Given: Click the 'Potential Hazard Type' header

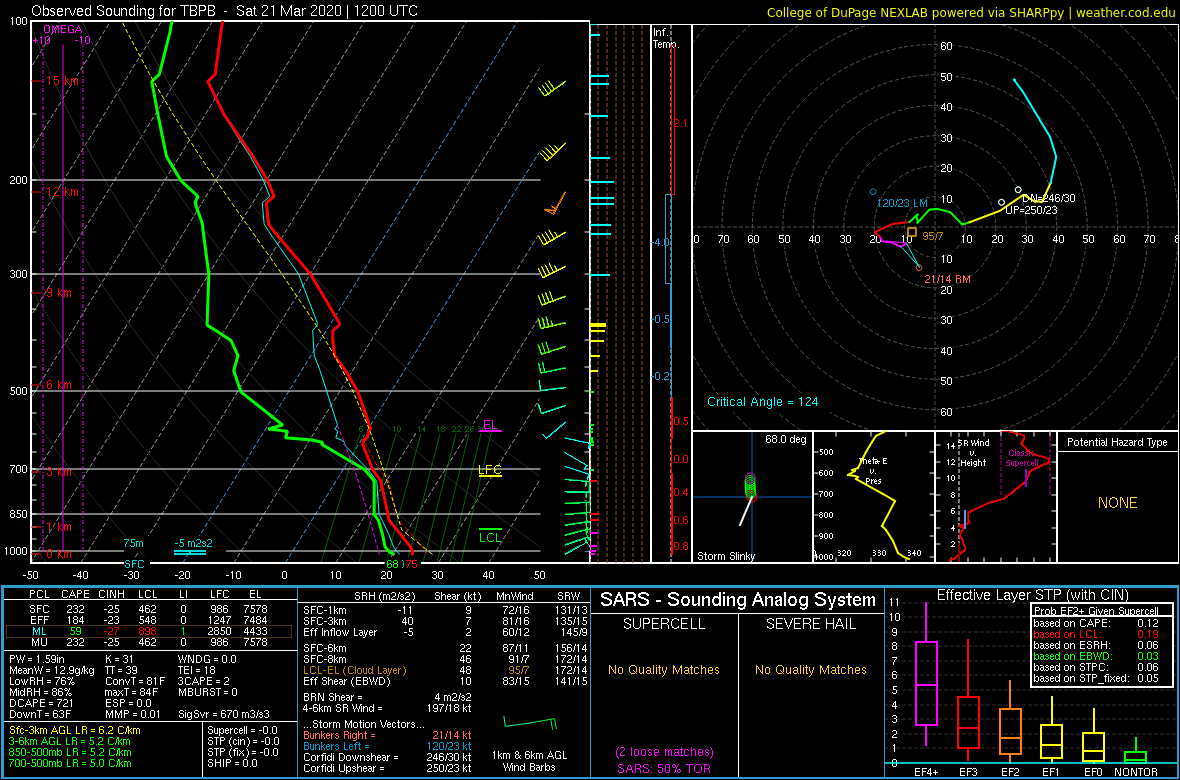Looking at the screenshot, I should pyautogui.click(x=1117, y=442).
